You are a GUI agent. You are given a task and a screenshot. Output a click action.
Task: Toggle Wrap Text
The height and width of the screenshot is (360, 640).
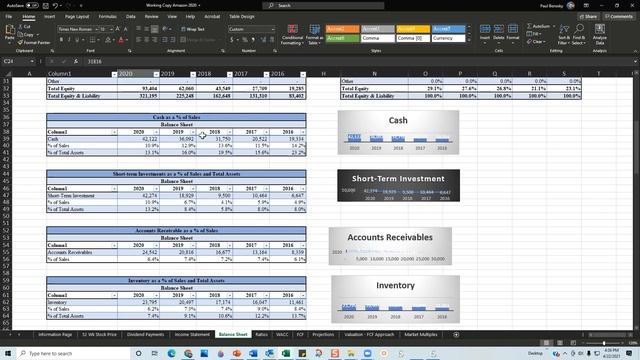point(193,29)
